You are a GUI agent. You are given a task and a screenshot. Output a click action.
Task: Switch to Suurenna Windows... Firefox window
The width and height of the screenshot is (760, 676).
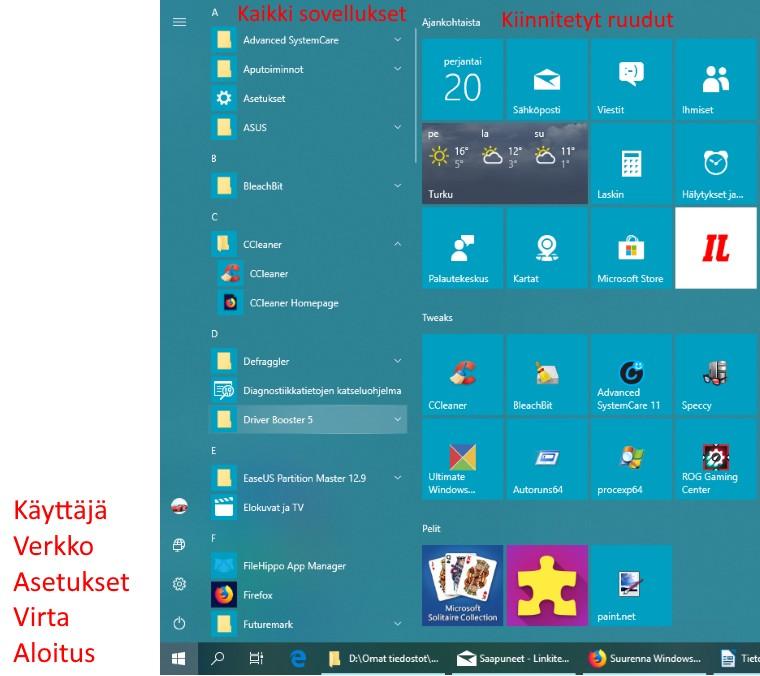tap(644, 659)
